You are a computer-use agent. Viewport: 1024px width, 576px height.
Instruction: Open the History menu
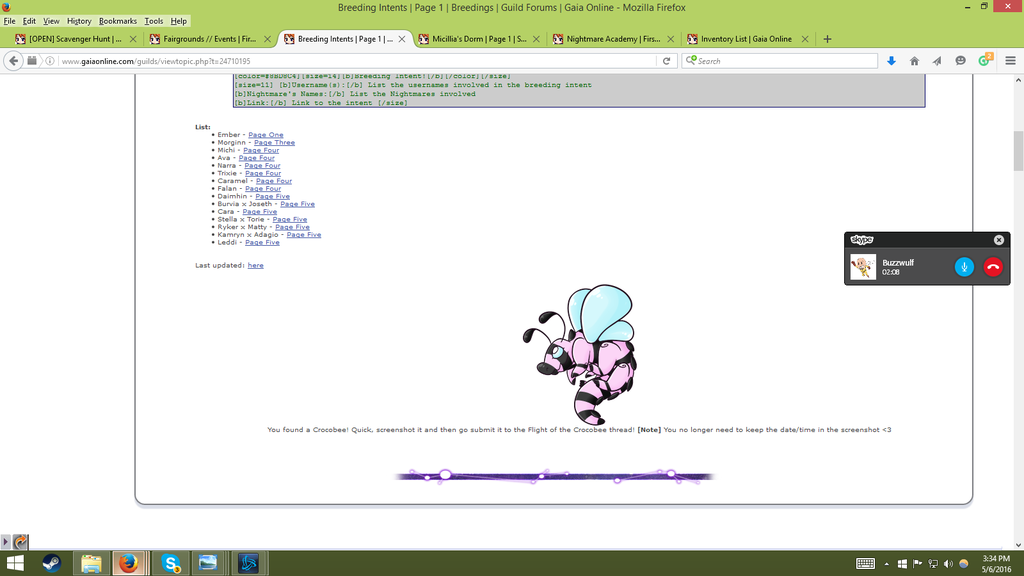[x=79, y=21]
